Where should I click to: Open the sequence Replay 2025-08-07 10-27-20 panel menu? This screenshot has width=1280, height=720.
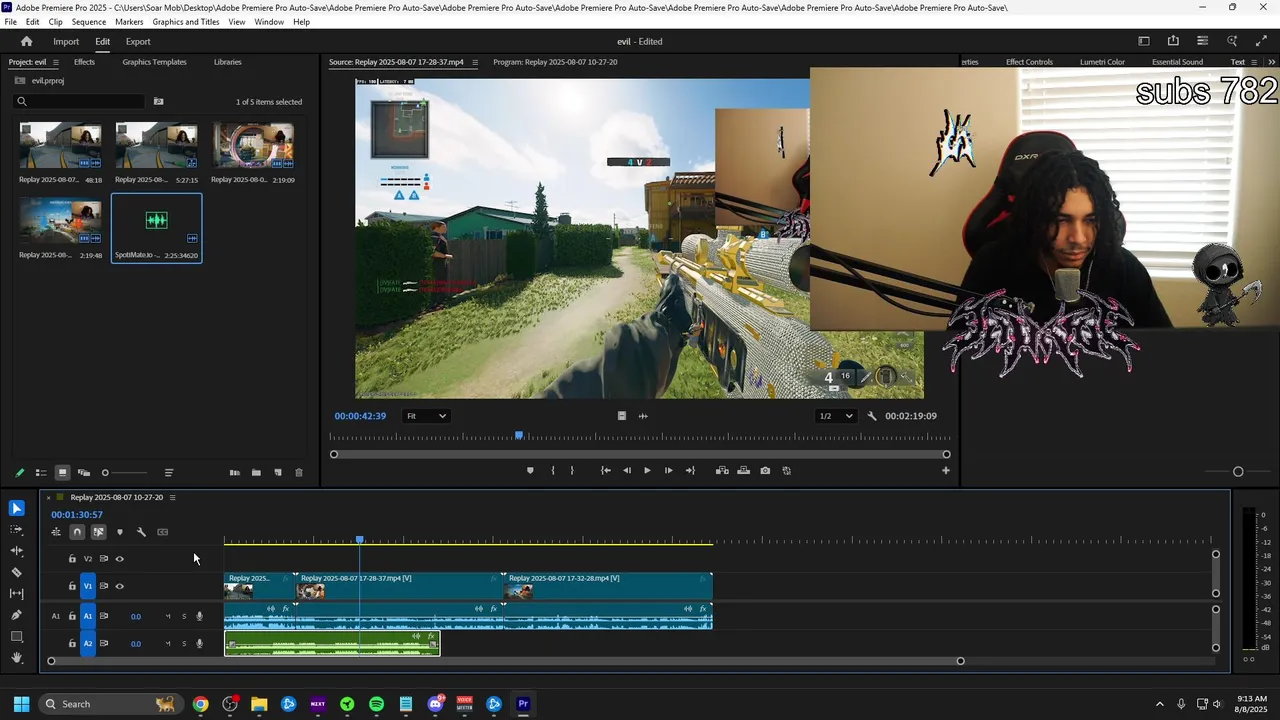click(x=172, y=497)
